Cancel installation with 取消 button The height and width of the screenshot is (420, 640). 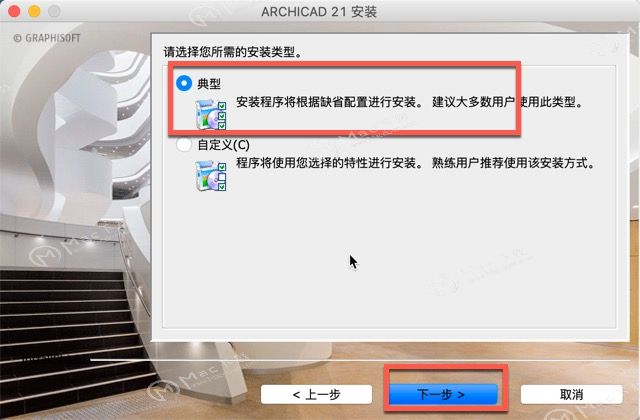pyautogui.click(x=571, y=394)
